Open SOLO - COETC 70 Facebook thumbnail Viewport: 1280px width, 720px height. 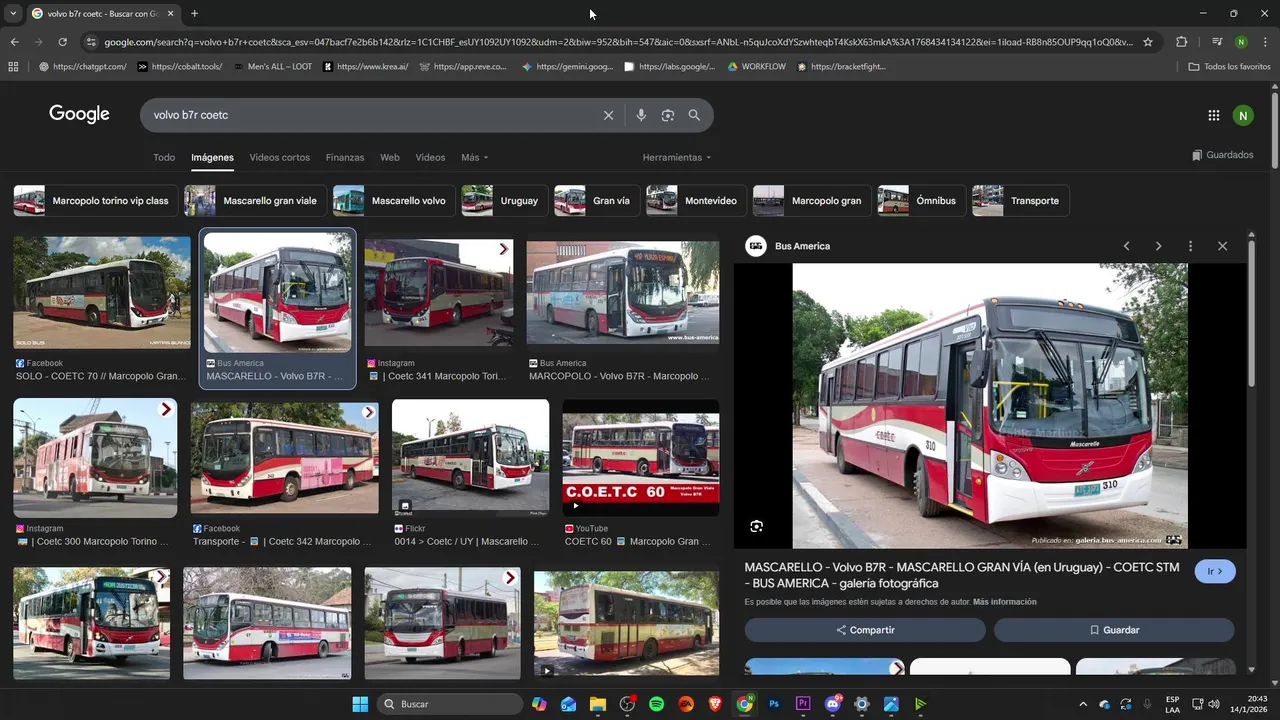[x=102, y=293]
